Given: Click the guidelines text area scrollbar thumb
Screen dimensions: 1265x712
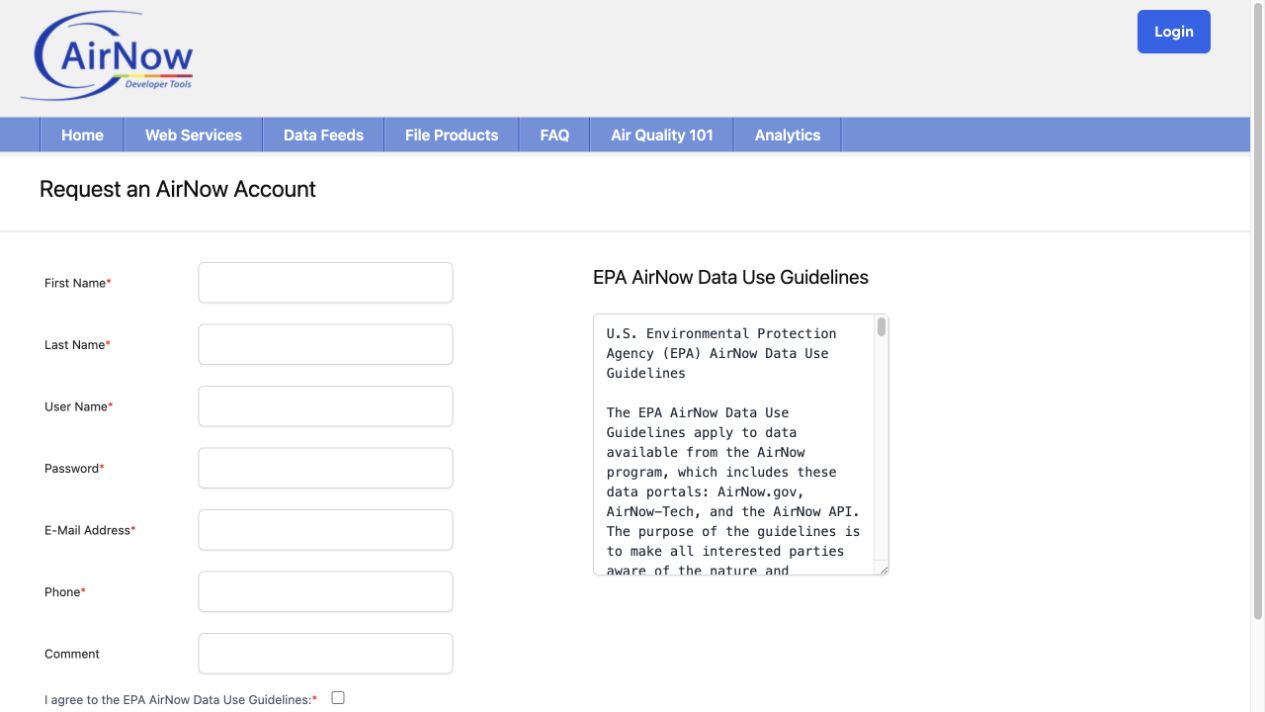Looking at the screenshot, I should tap(882, 327).
